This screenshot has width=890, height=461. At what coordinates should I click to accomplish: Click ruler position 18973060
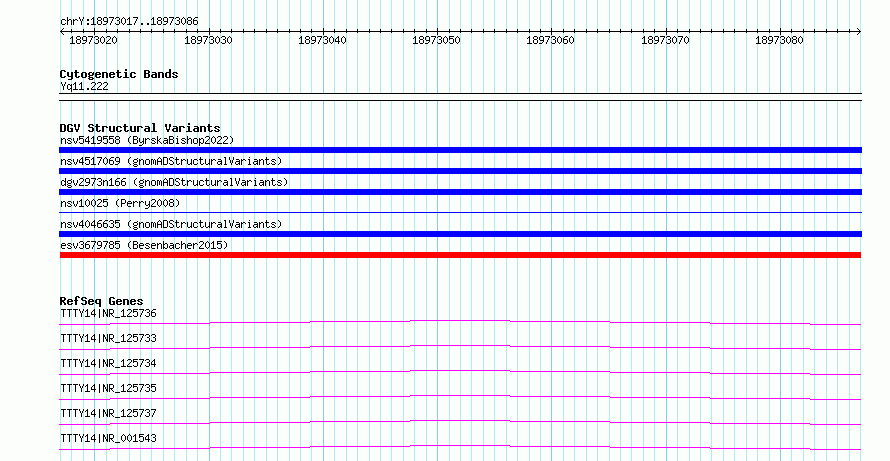[551, 40]
